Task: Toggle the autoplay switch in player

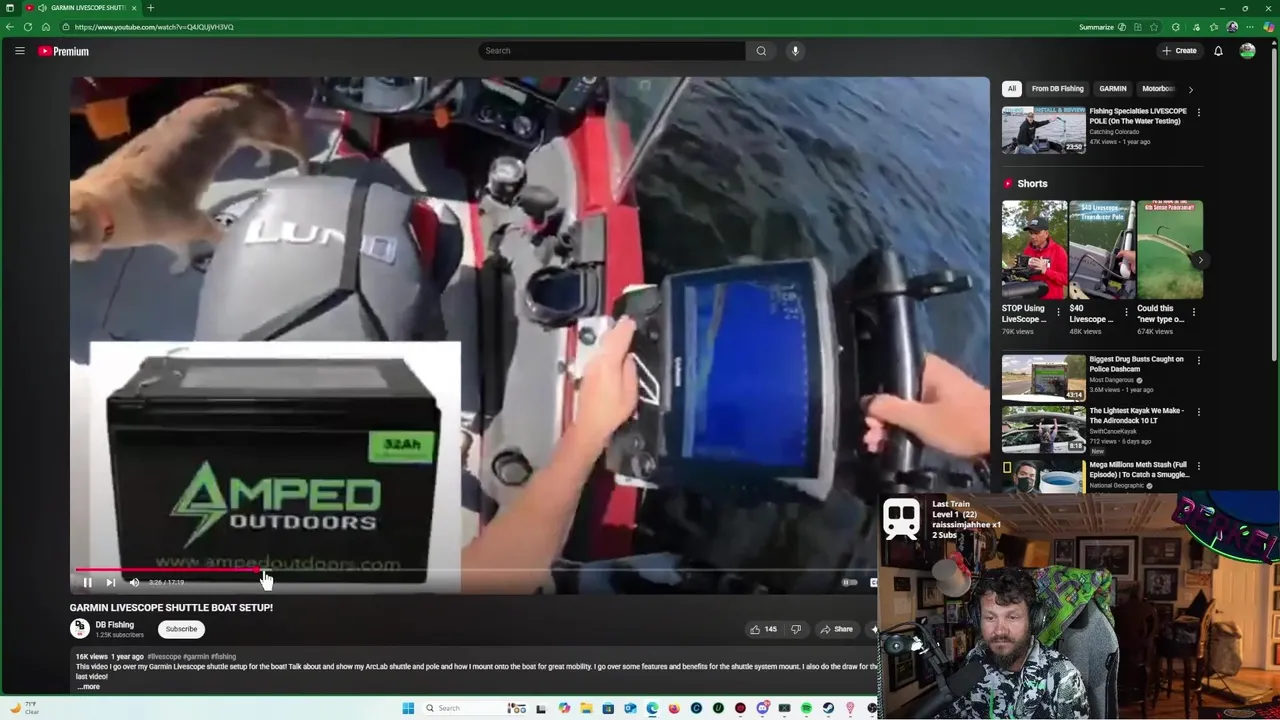Action: click(849, 582)
